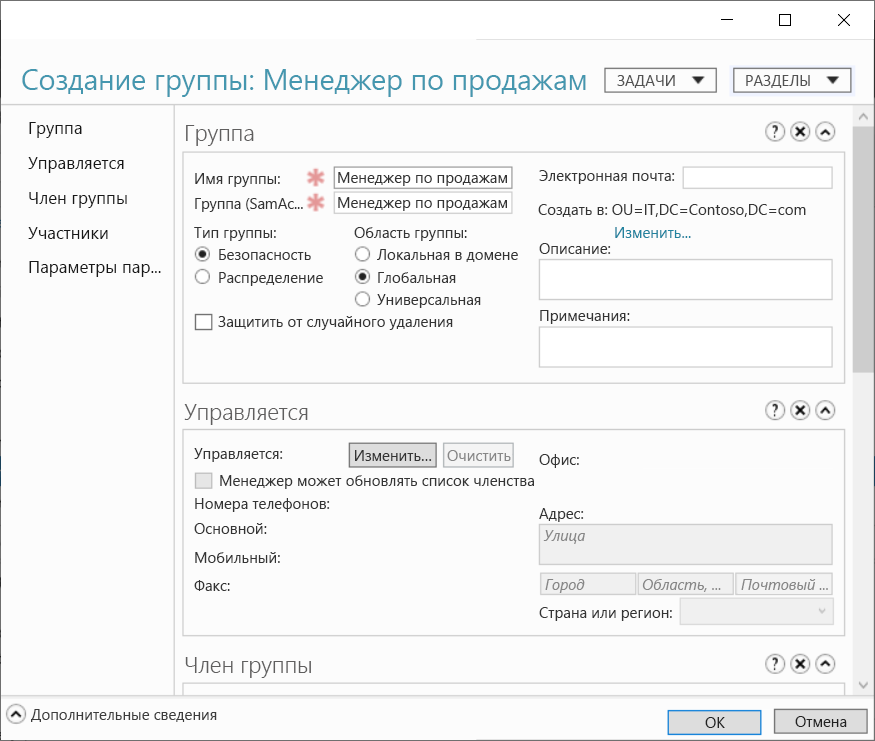
Task: Choose Локальная в домене group scope
Action: 363,254
